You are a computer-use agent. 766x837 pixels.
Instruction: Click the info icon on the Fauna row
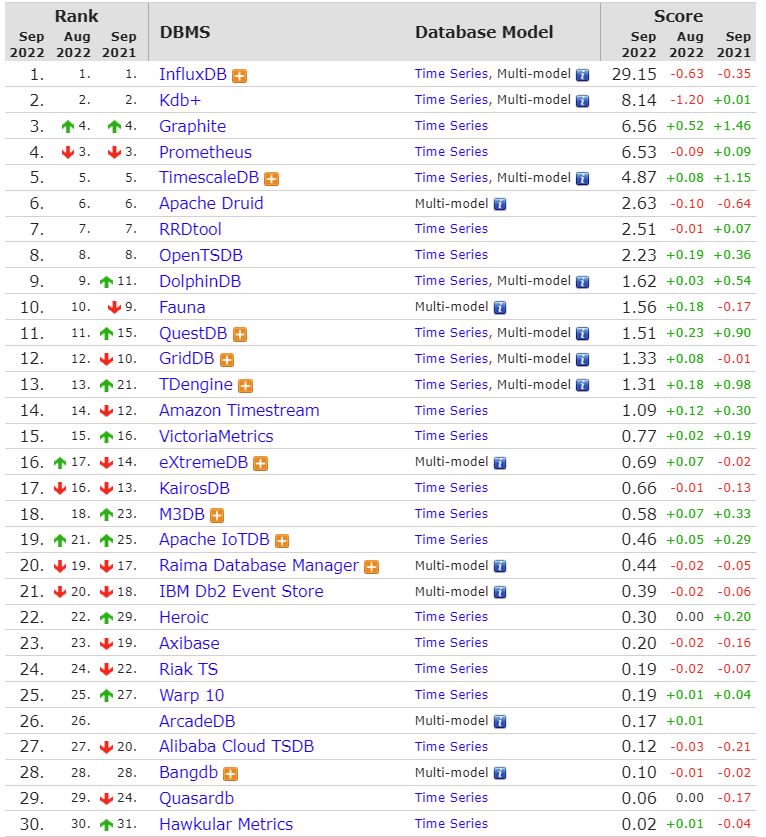[500, 308]
